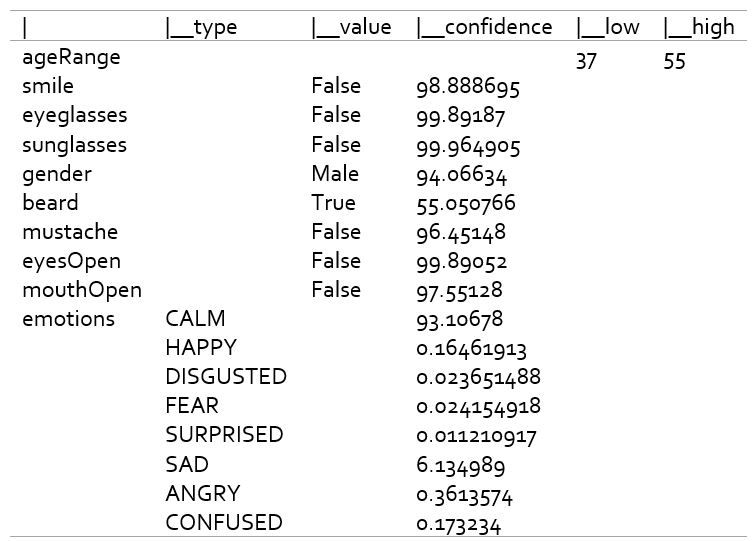
Task: Select the emotions row label
Action: [69, 319]
